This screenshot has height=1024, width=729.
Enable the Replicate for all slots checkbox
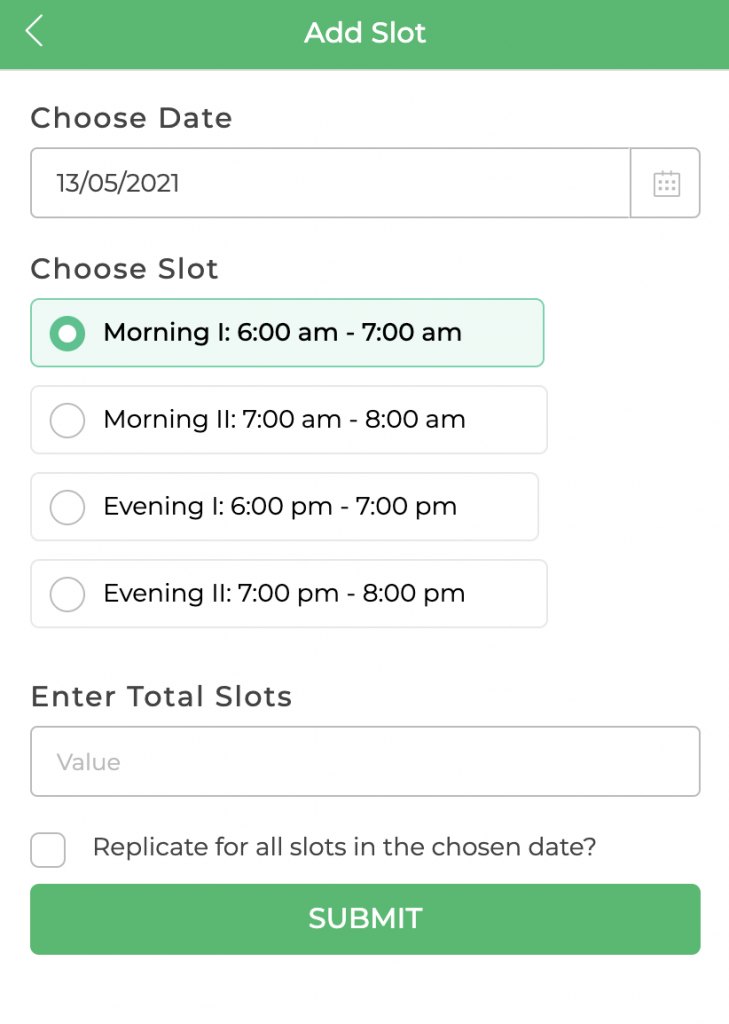click(x=48, y=850)
